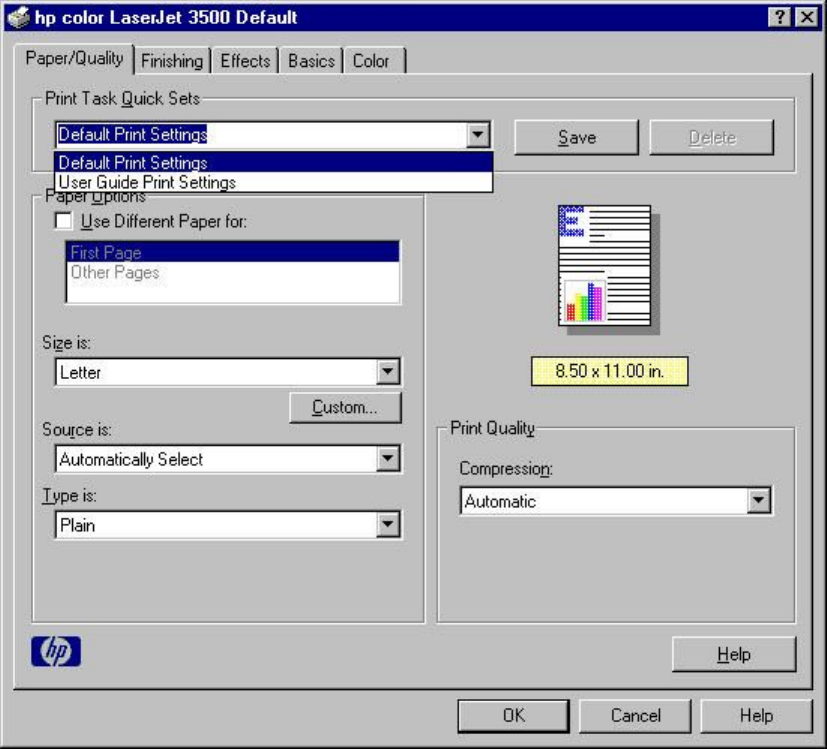Click Help button inside the tab panel

[x=734, y=654]
